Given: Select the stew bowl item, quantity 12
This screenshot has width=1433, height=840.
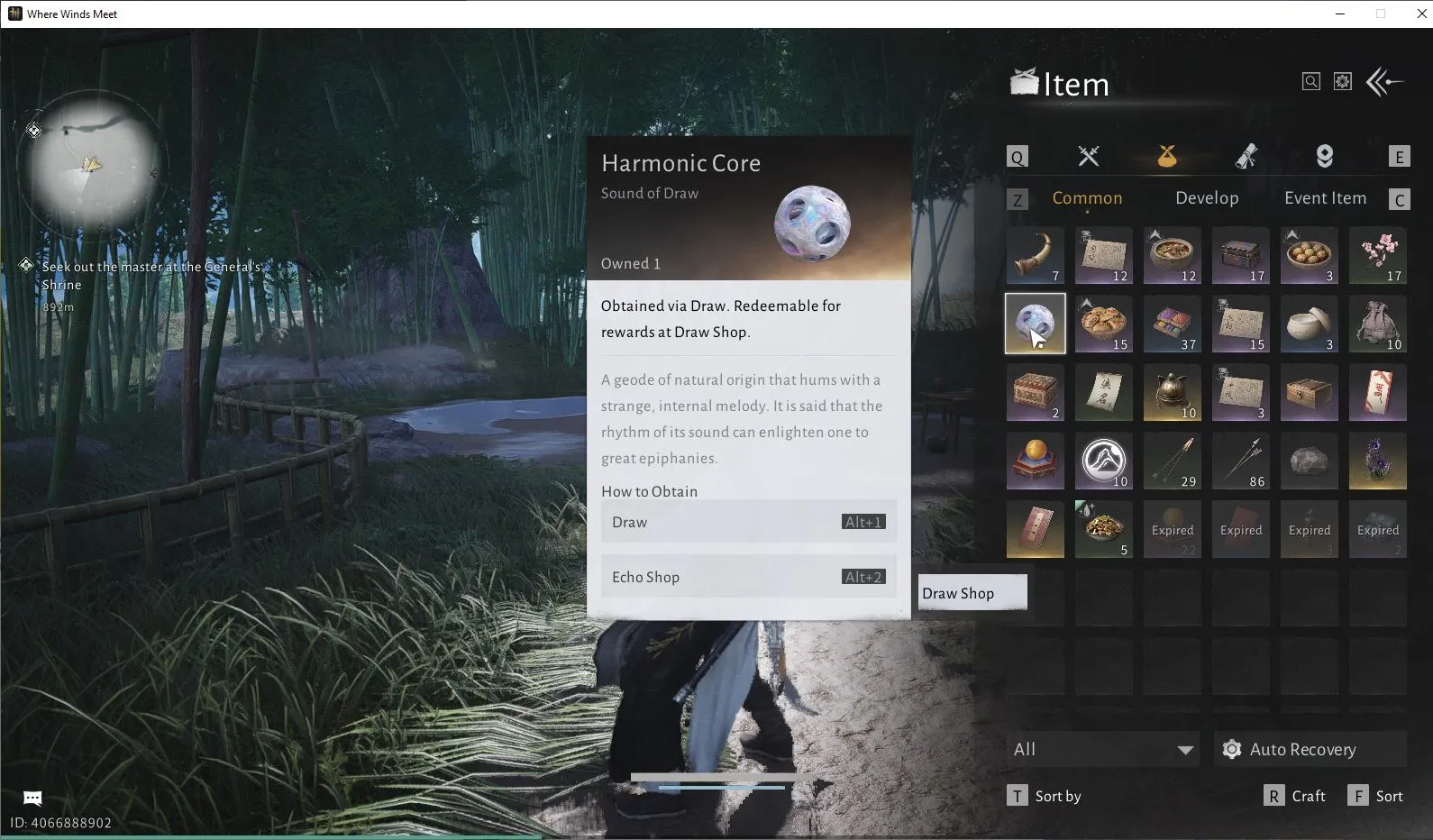Looking at the screenshot, I should click(x=1172, y=256).
